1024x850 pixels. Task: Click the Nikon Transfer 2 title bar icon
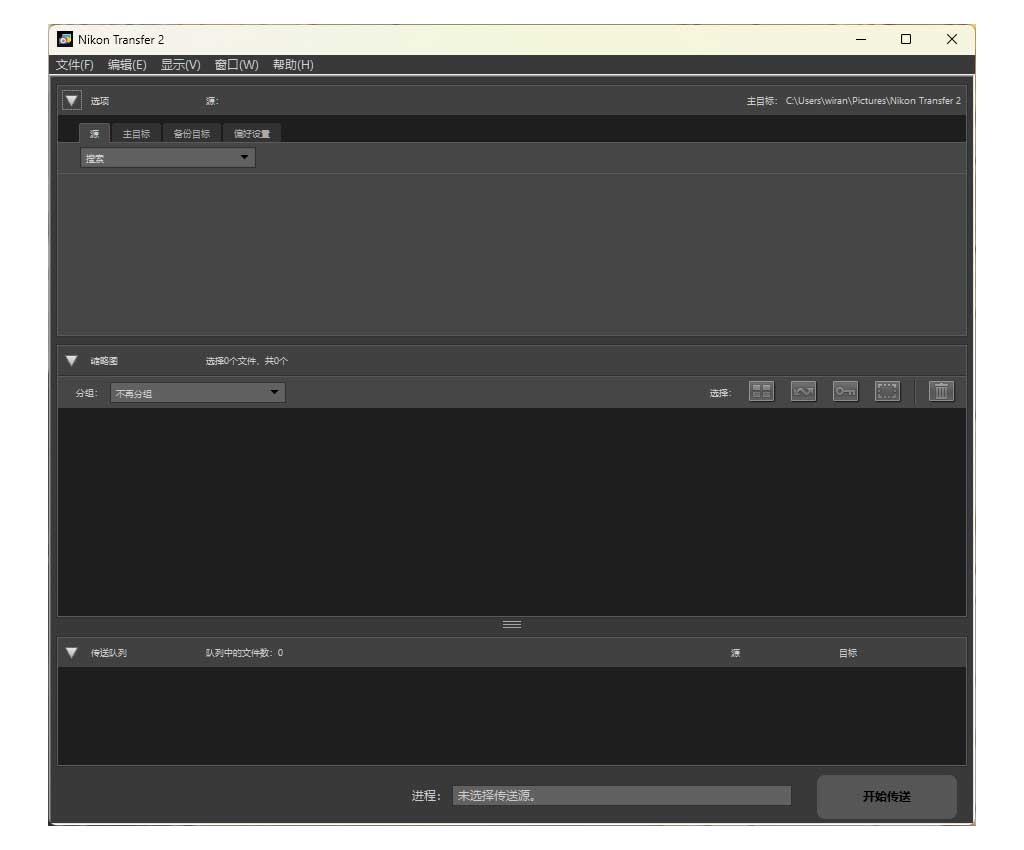click(66, 39)
